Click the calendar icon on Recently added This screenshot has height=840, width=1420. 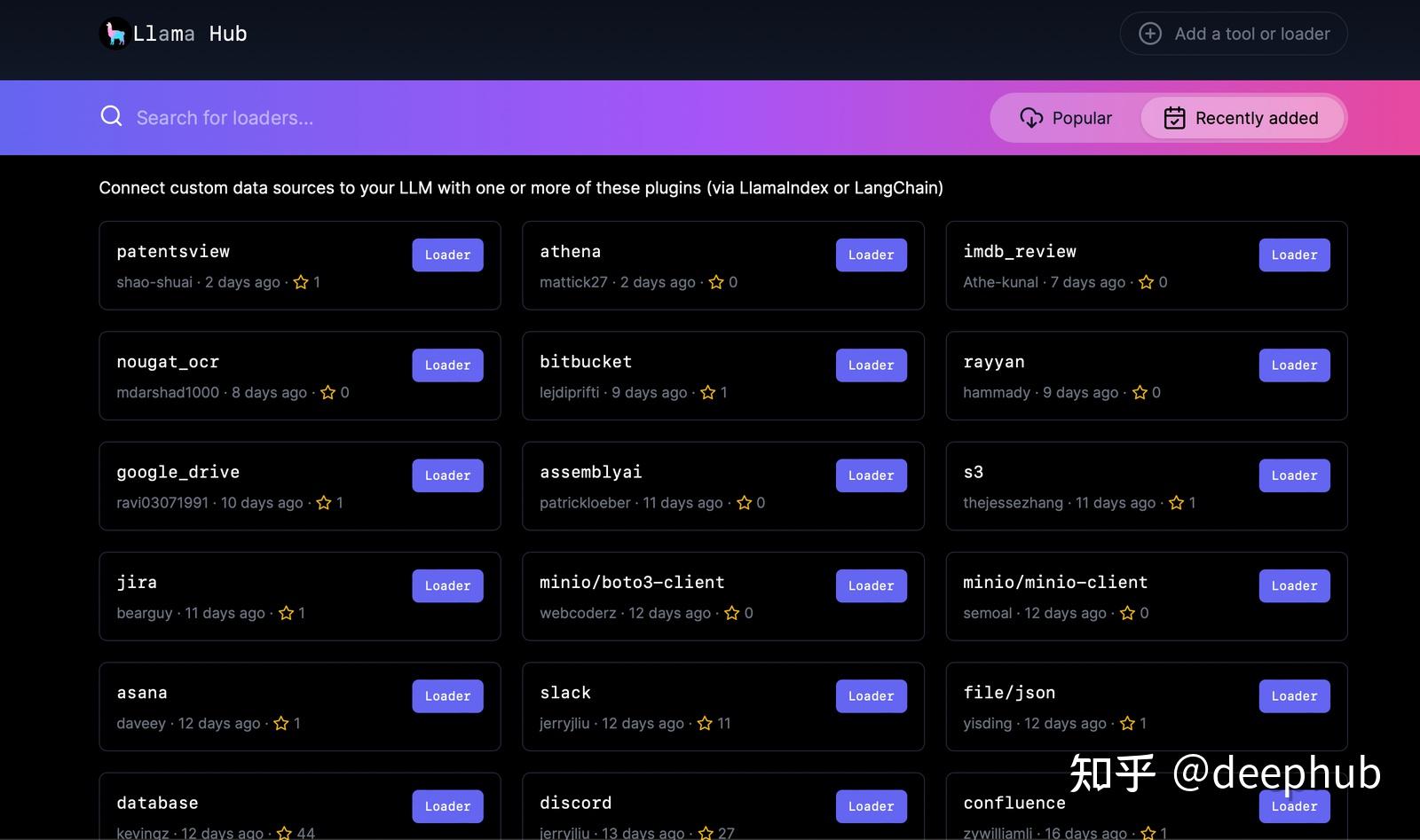click(1173, 117)
